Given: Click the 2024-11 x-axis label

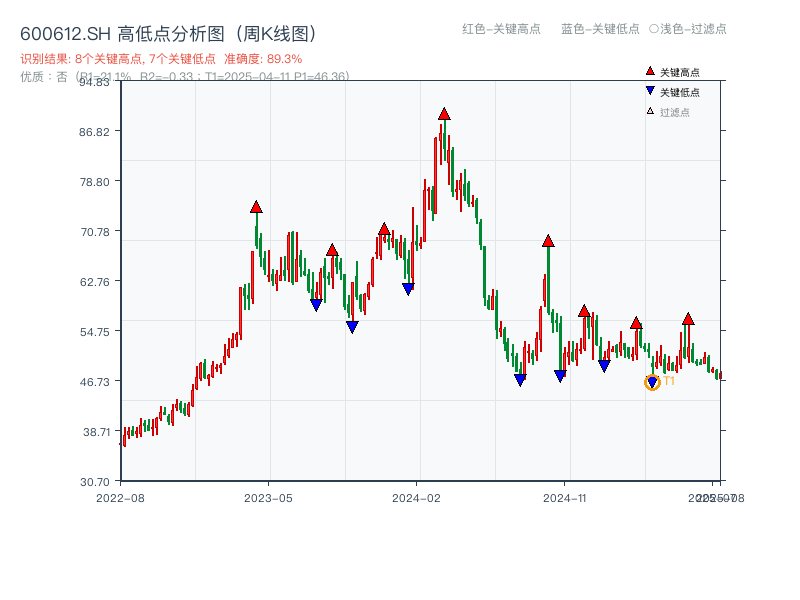Looking at the screenshot, I should 564,498.
